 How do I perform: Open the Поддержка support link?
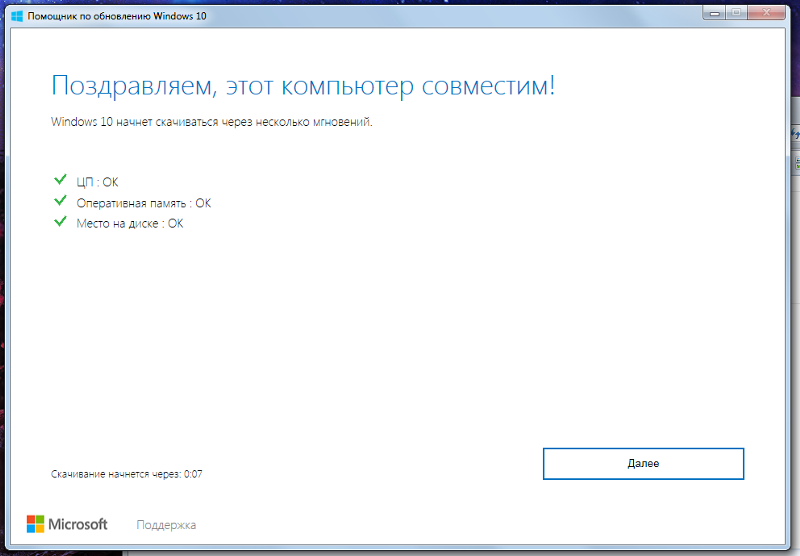point(166,525)
